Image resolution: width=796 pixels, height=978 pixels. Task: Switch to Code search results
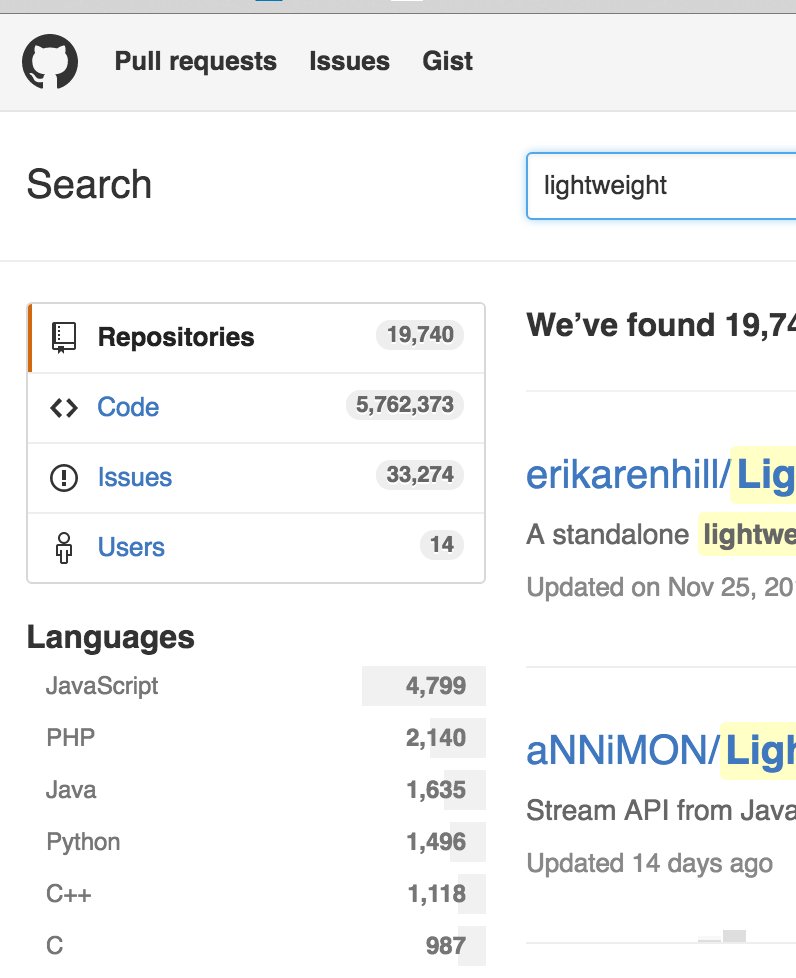click(x=256, y=408)
